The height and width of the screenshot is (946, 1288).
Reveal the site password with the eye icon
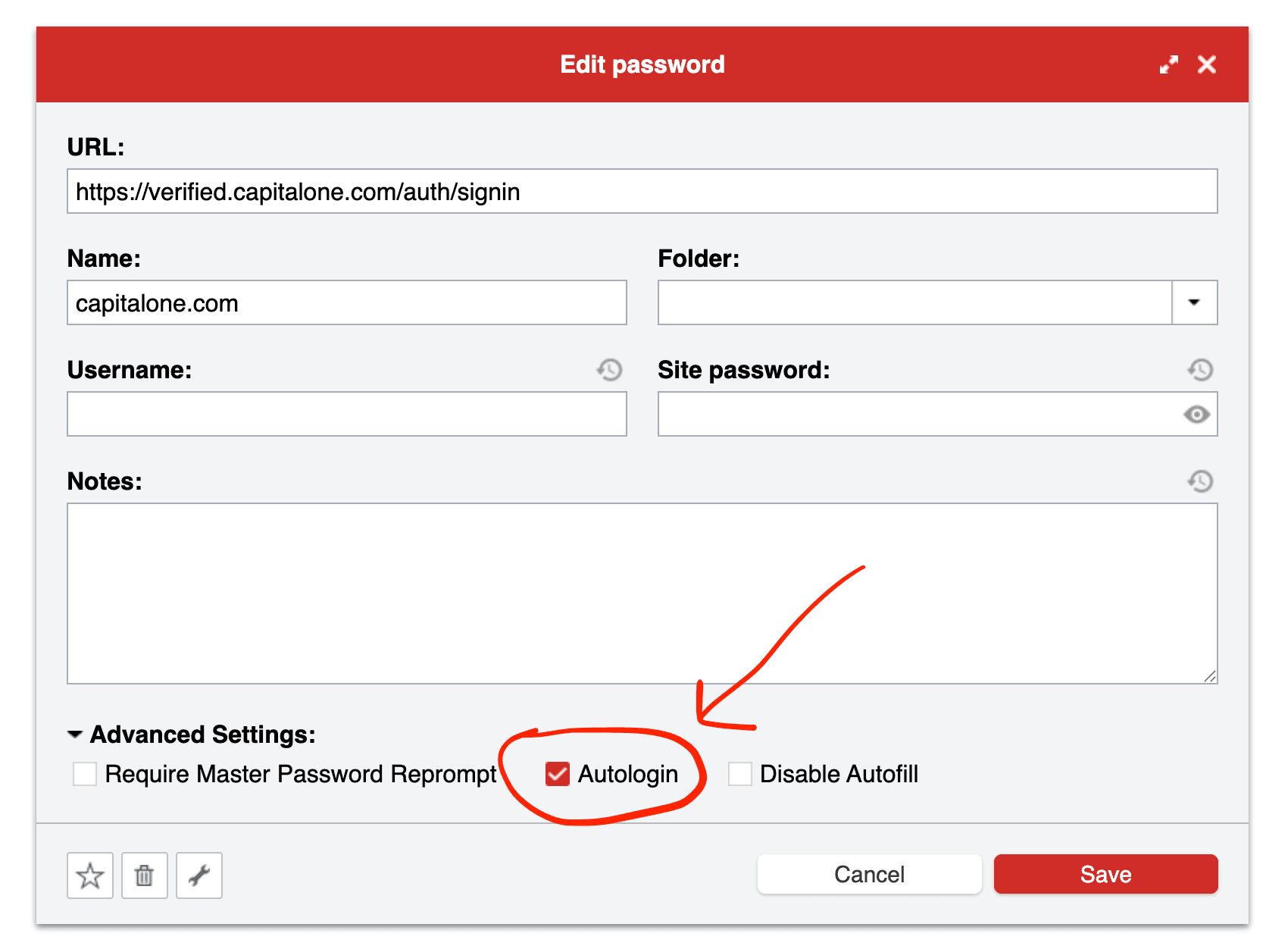click(1198, 415)
